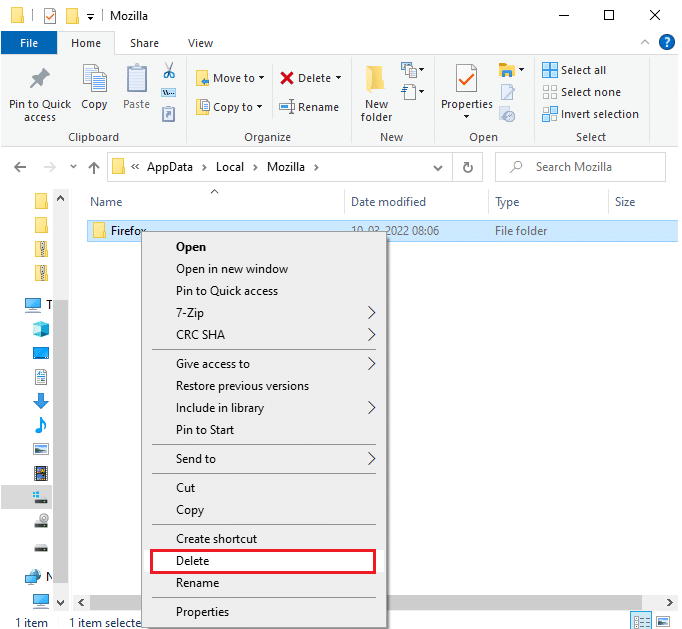The height and width of the screenshot is (629, 682).
Task: Click the History icon in Open group
Action: pos(507,114)
